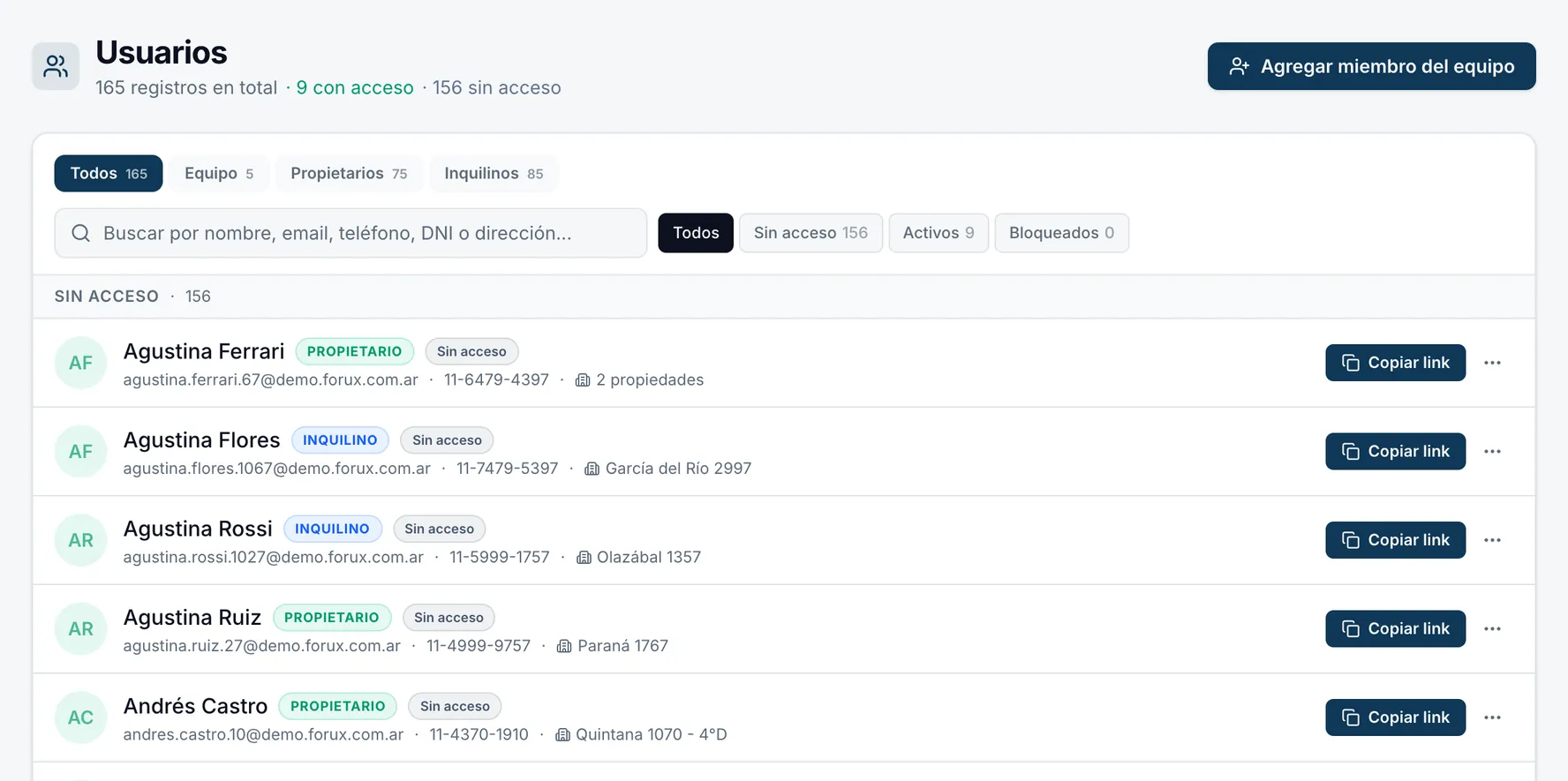Click the PROPIETARIO badge for Agustina Ruiz
This screenshot has height=781, width=1568.
click(x=332, y=618)
